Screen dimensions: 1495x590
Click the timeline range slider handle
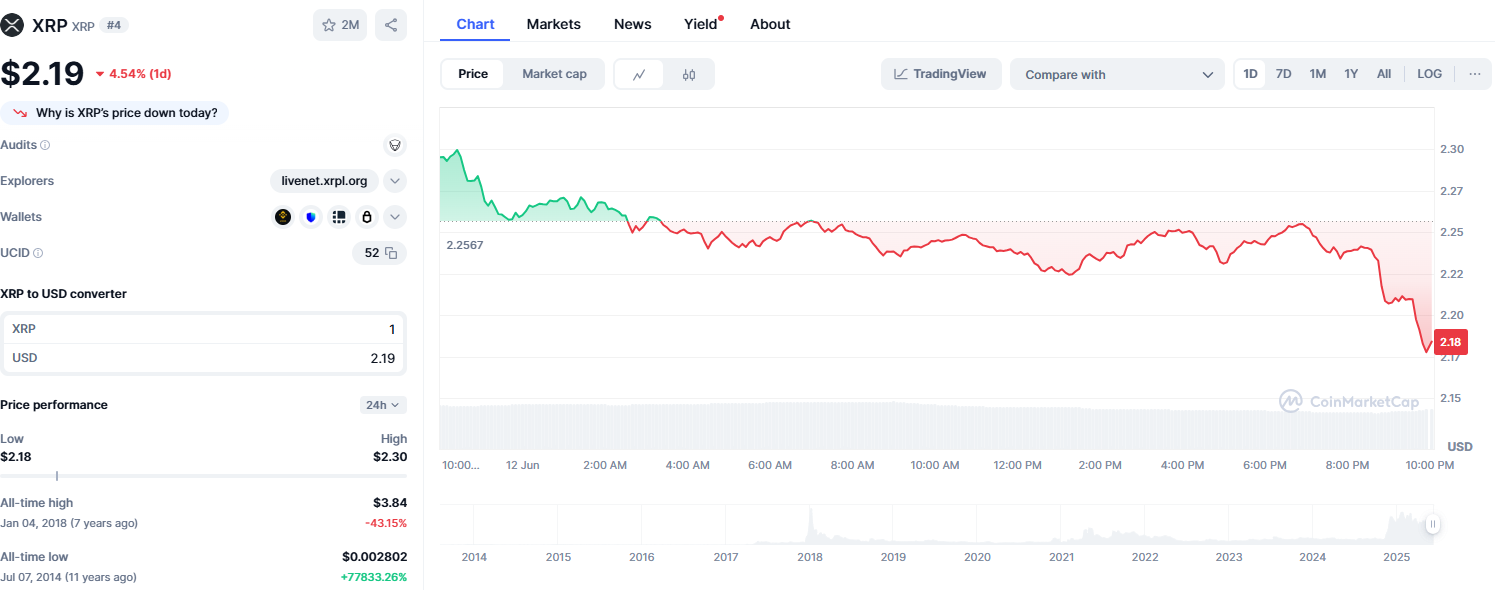pyautogui.click(x=1433, y=524)
